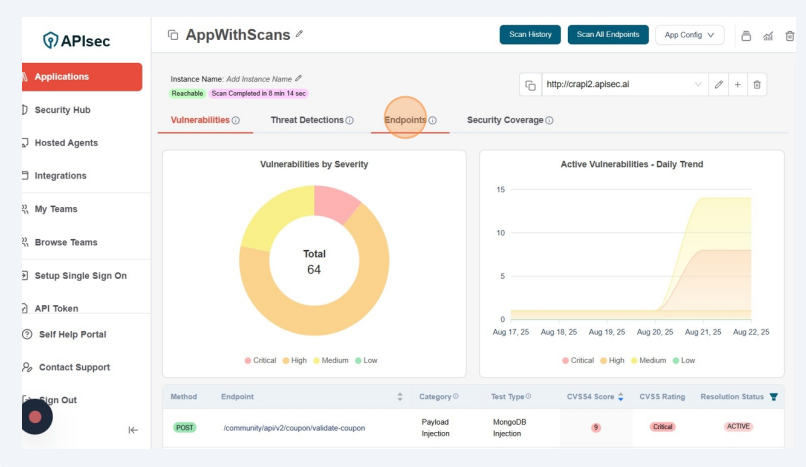Open the analytics chart icon
The height and width of the screenshot is (467, 806).
pos(768,36)
